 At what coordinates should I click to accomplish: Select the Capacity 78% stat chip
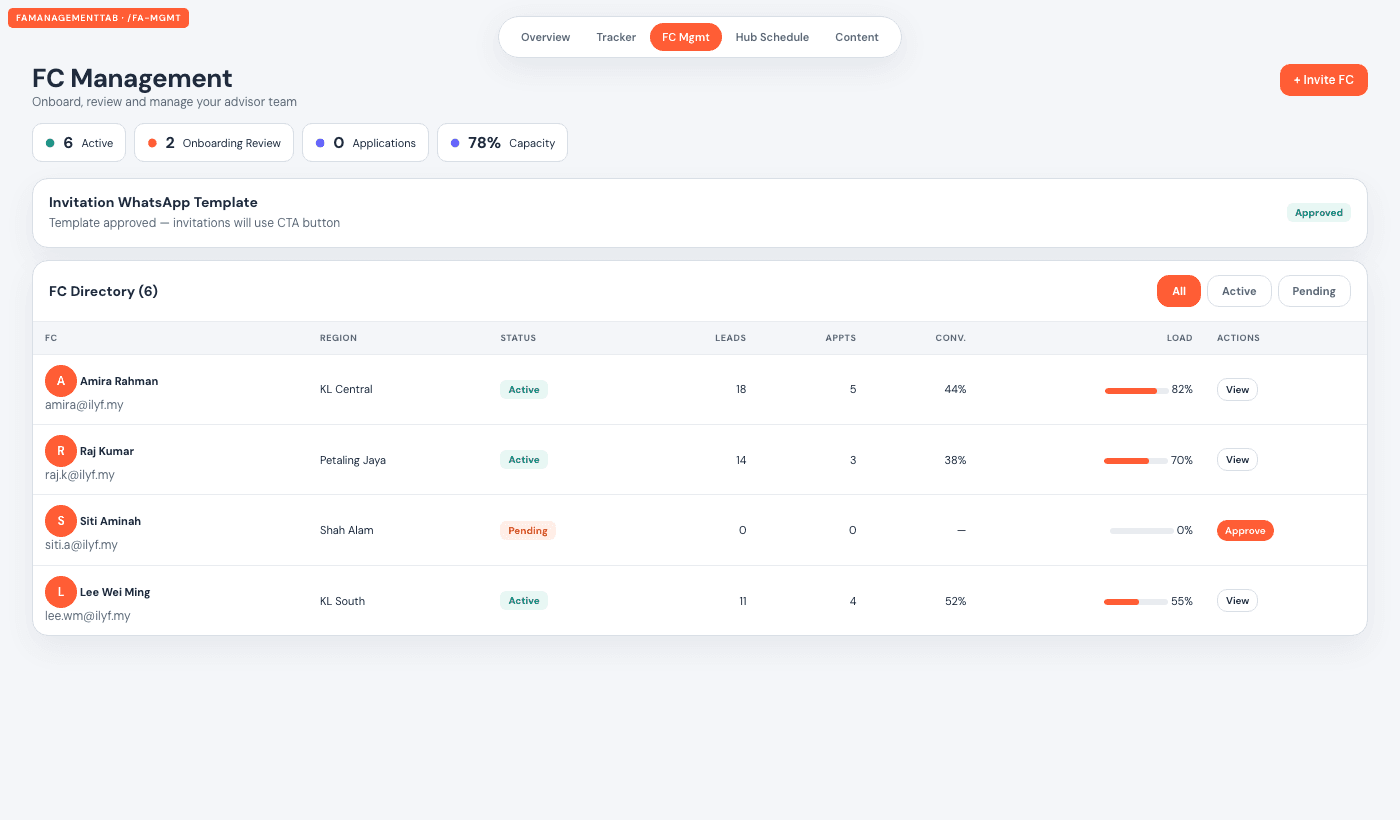[x=502, y=143]
